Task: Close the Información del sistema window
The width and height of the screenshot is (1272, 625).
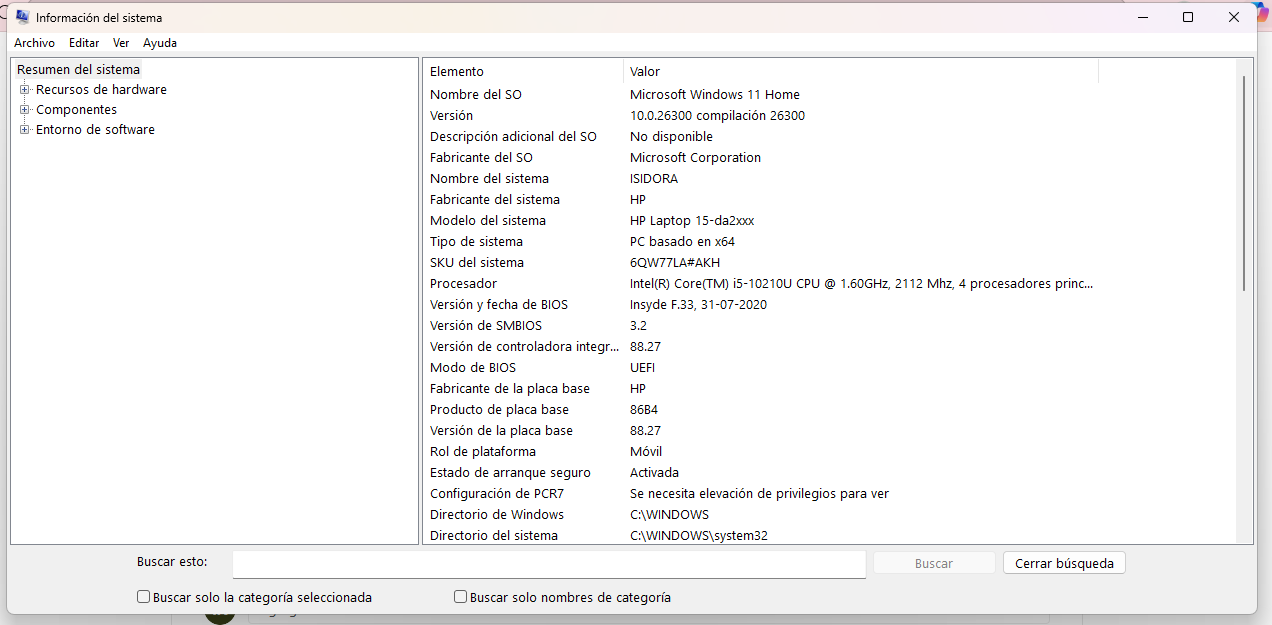Action: point(1234,17)
